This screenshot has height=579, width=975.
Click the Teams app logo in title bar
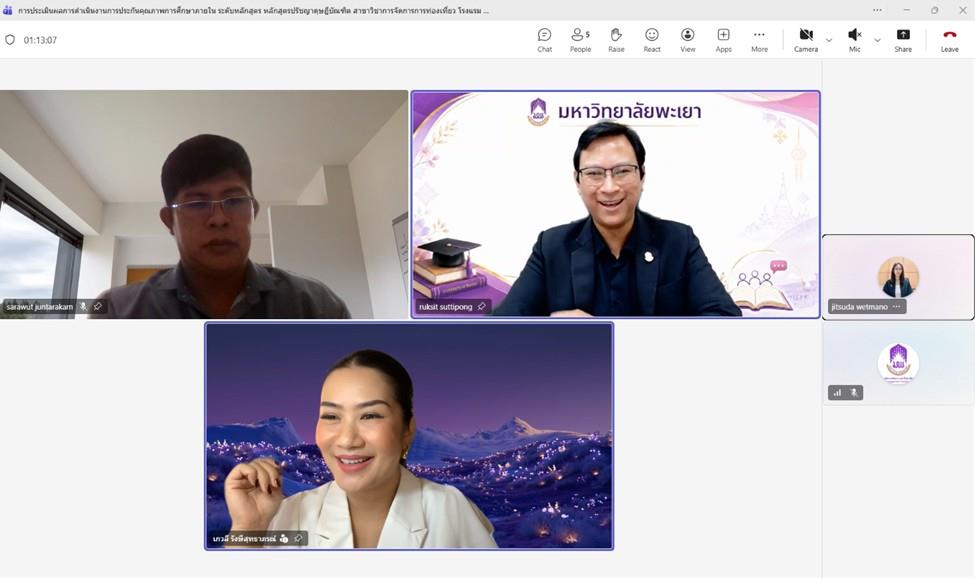pyautogui.click(x=7, y=10)
